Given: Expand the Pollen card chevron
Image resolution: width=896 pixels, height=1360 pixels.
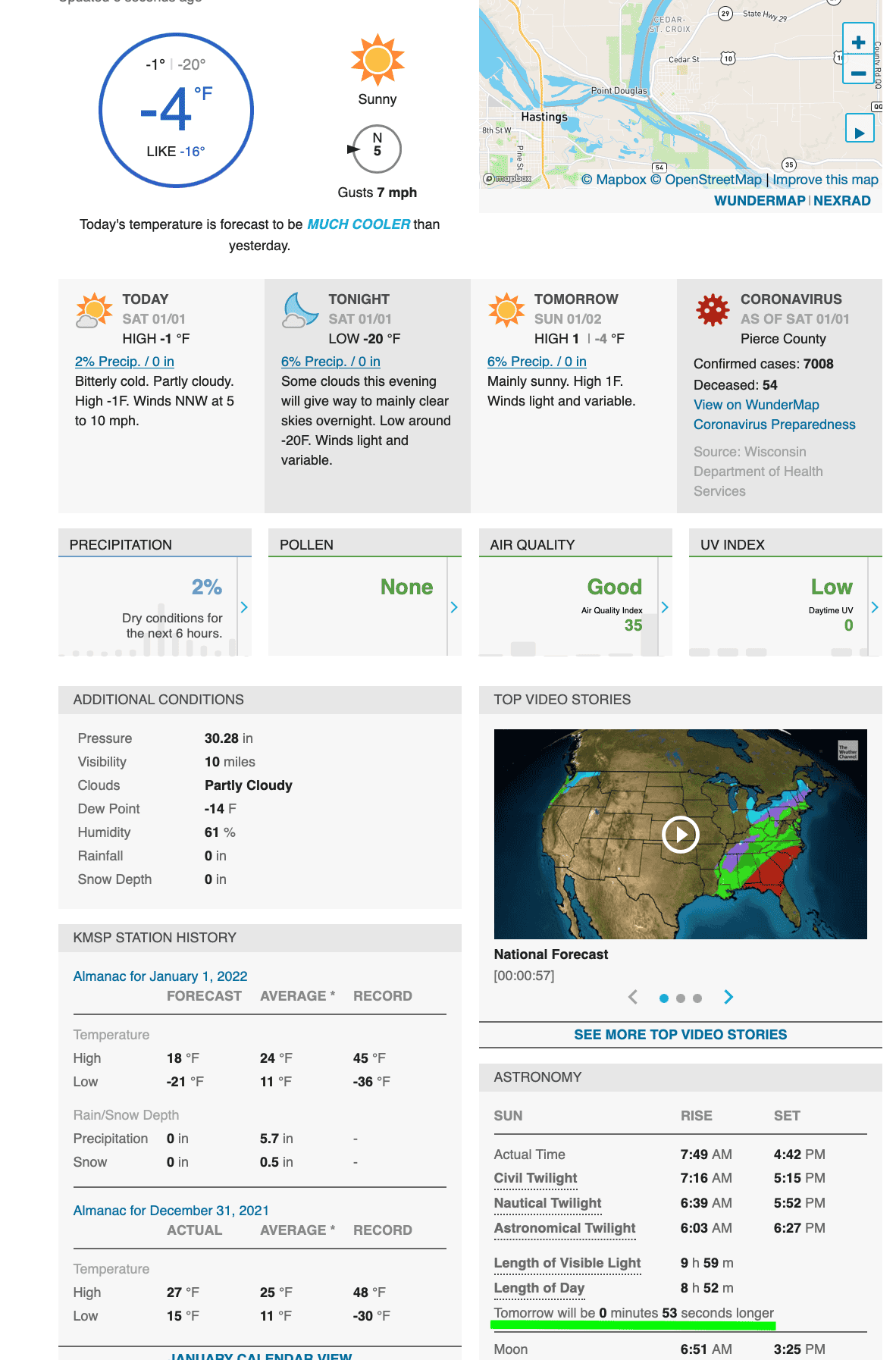Looking at the screenshot, I should point(454,607).
